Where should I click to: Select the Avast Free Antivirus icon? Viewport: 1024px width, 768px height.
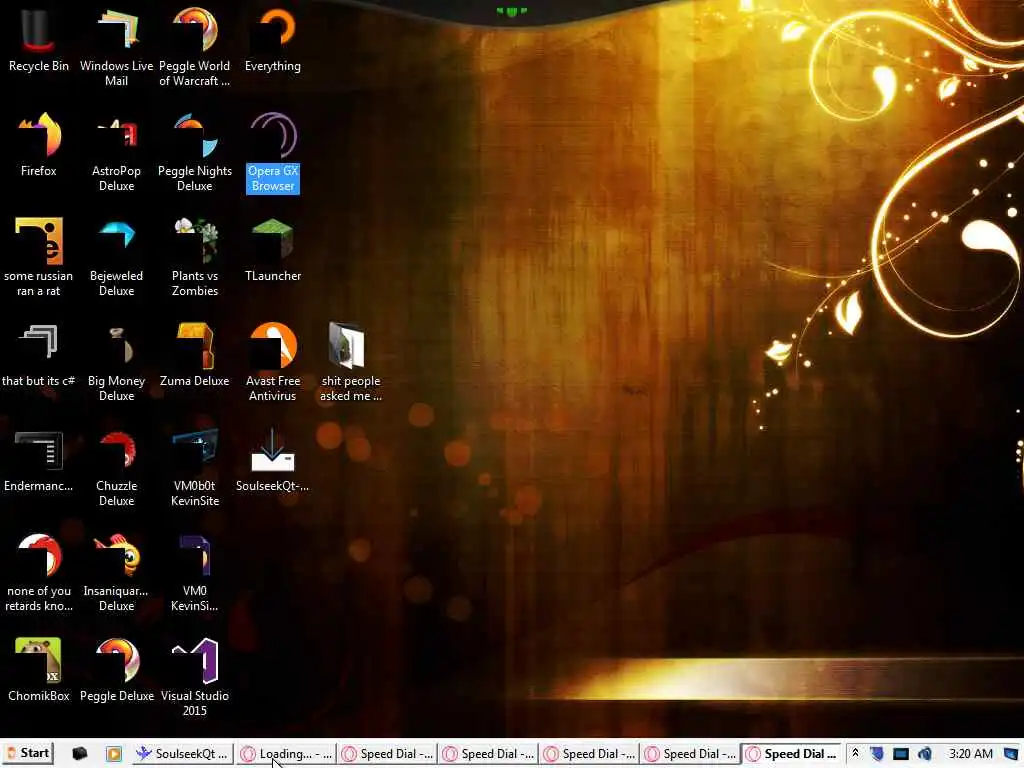(273, 362)
